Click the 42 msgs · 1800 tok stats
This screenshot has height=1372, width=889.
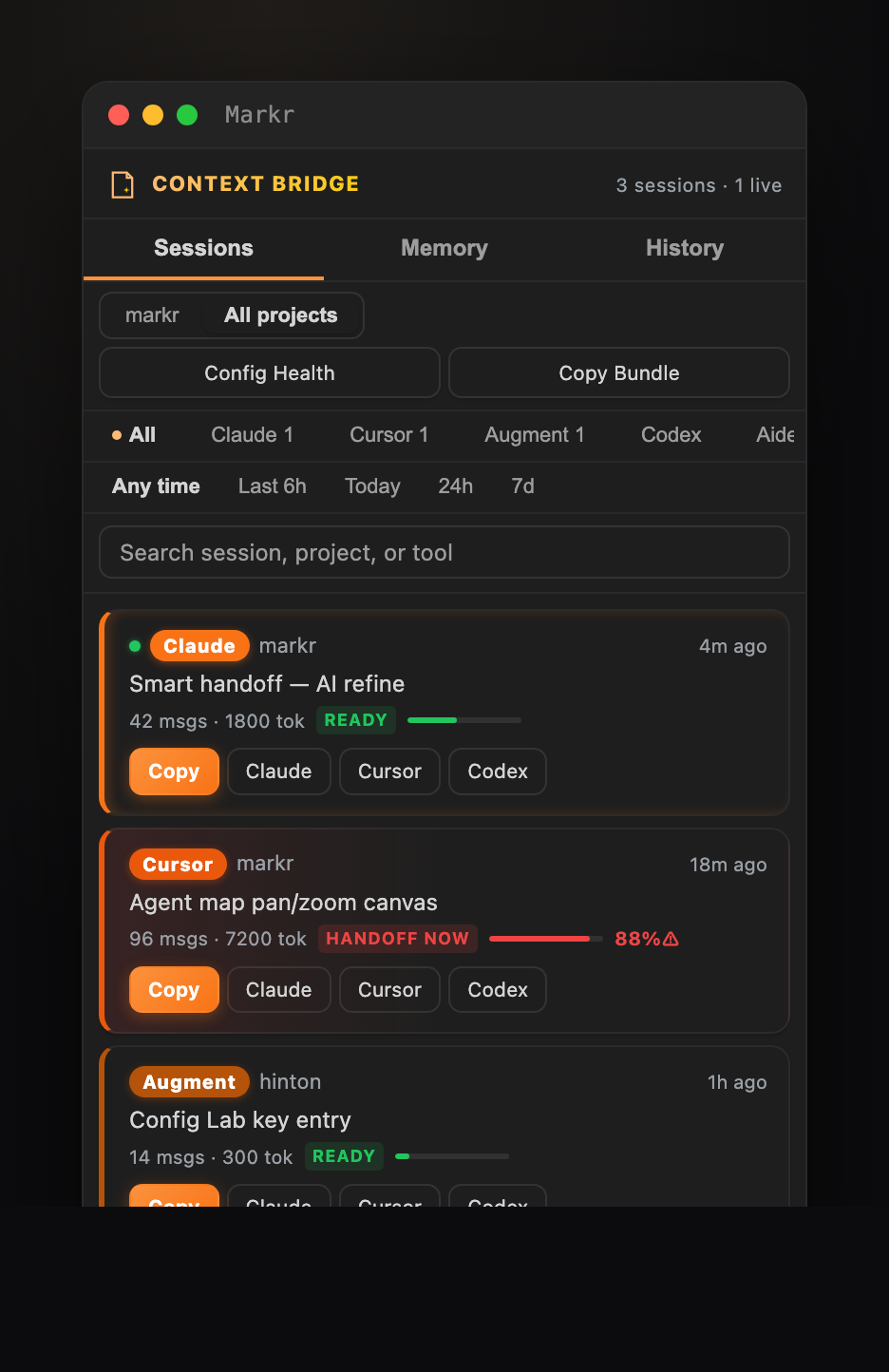coord(218,721)
